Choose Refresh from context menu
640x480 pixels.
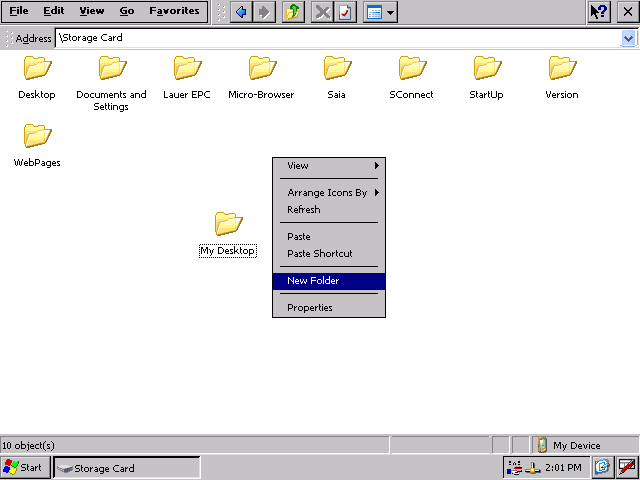(329, 210)
